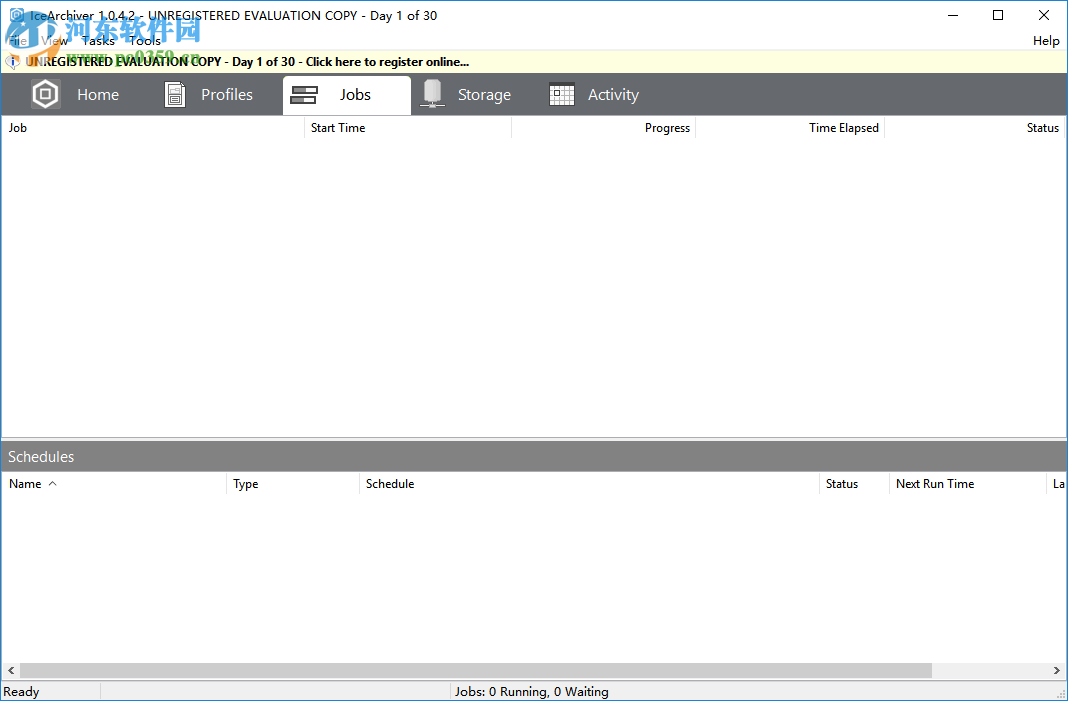Screen dimensions: 1068x701
Task: Minimize the IceArchiver window
Action: pyautogui.click(x=952, y=15)
